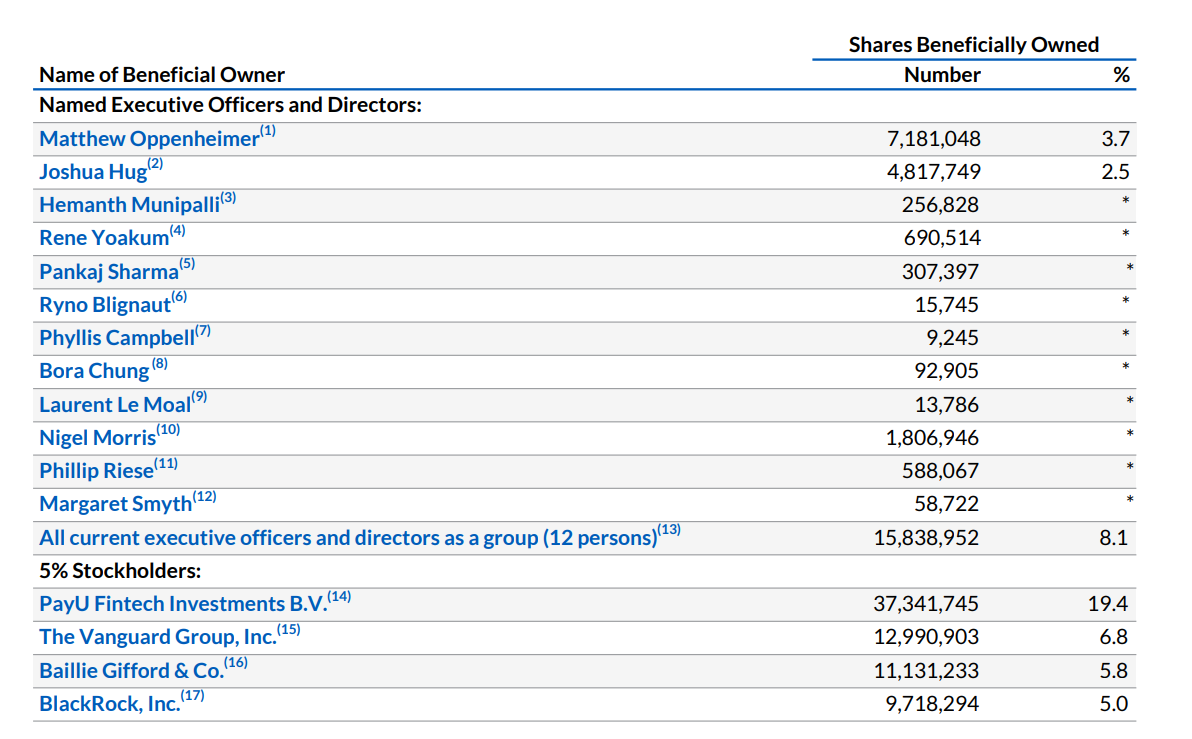Open the Matthew Oppenheimer name link
This screenshot has width=1192, height=739.
(x=150, y=138)
